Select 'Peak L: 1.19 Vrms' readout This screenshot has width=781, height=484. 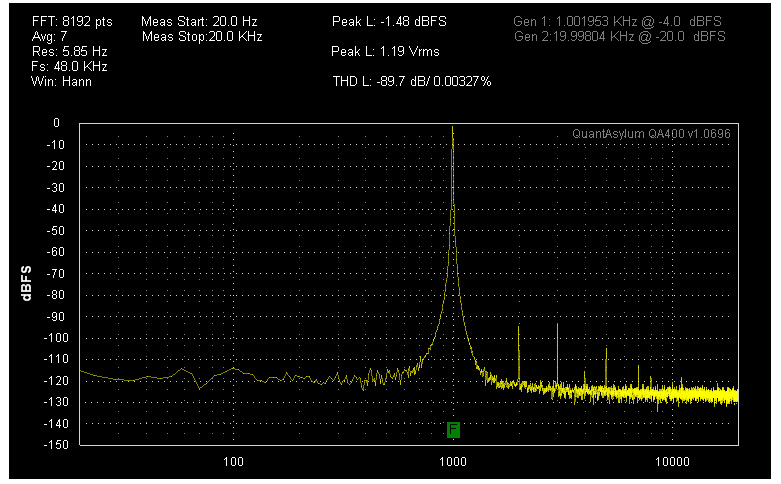(x=385, y=51)
